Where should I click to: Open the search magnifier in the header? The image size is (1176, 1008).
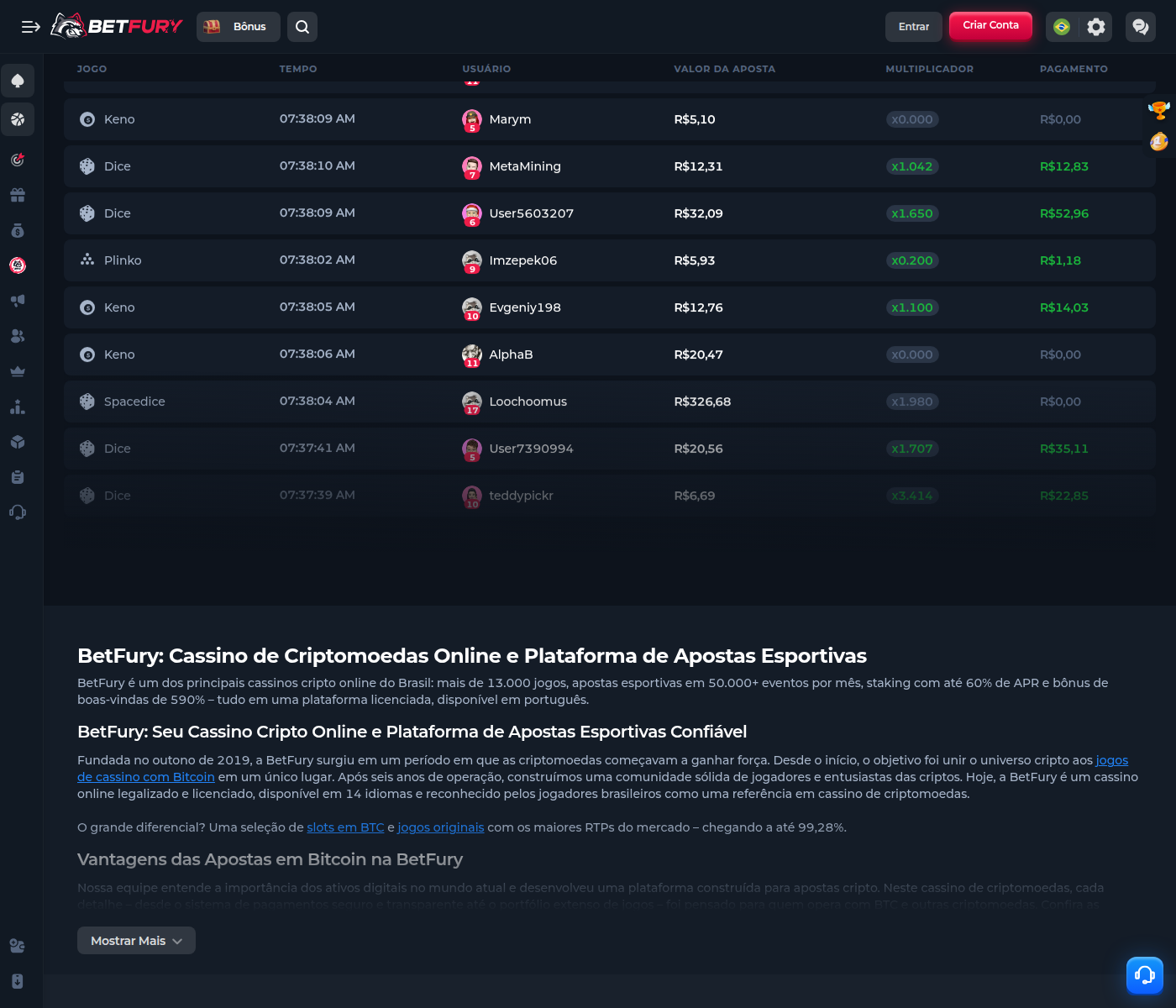point(302,27)
